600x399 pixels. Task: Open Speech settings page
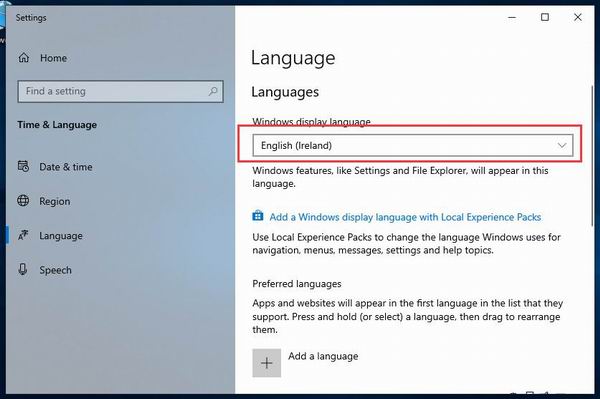pos(55,270)
